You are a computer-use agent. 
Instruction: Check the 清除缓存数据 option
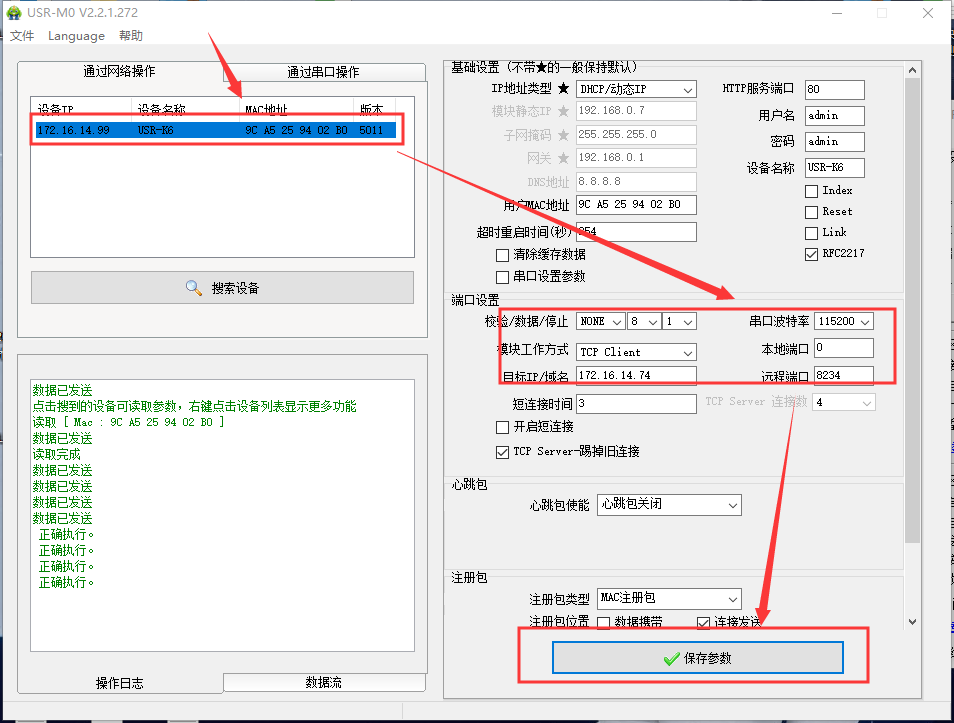click(503, 256)
